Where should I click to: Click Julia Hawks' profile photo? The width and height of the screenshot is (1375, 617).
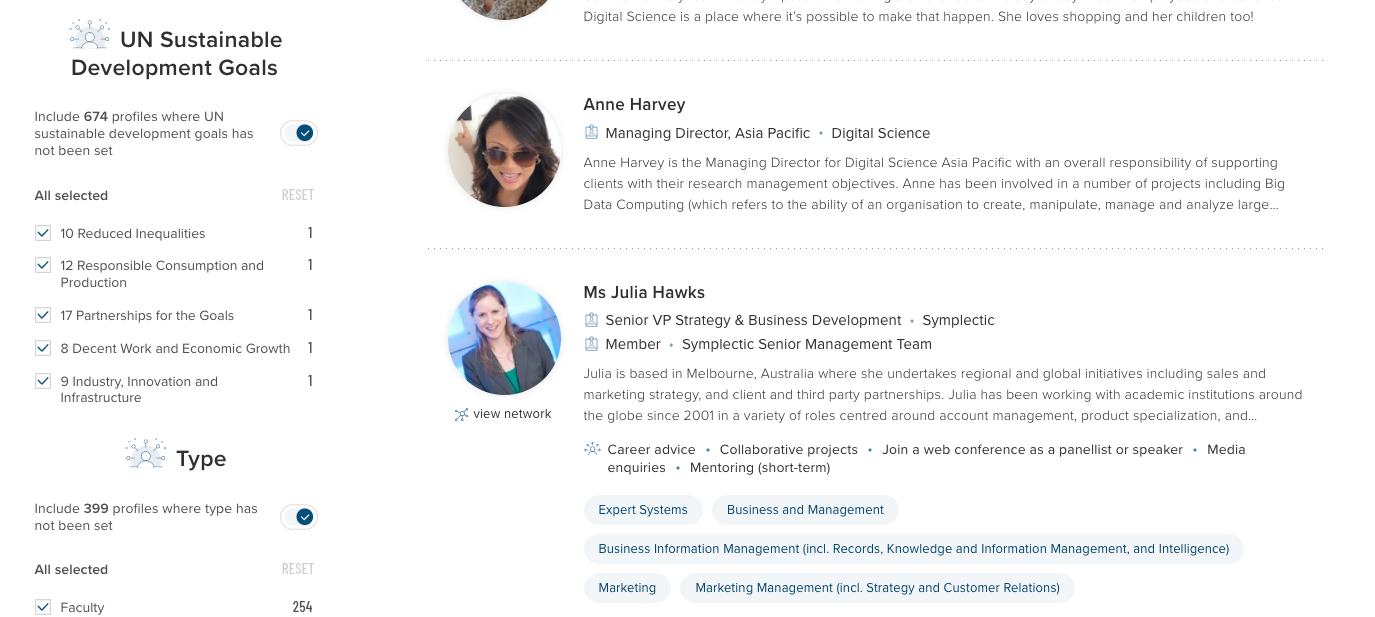coord(504,338)
